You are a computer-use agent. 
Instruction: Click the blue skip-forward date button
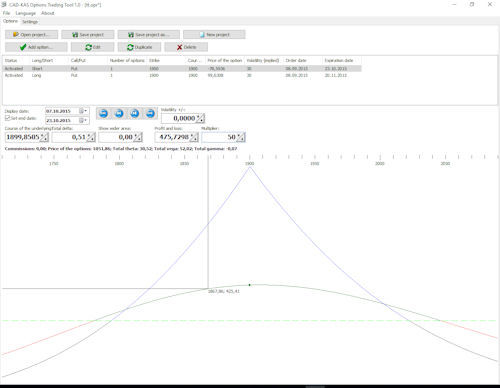point(135,113)
